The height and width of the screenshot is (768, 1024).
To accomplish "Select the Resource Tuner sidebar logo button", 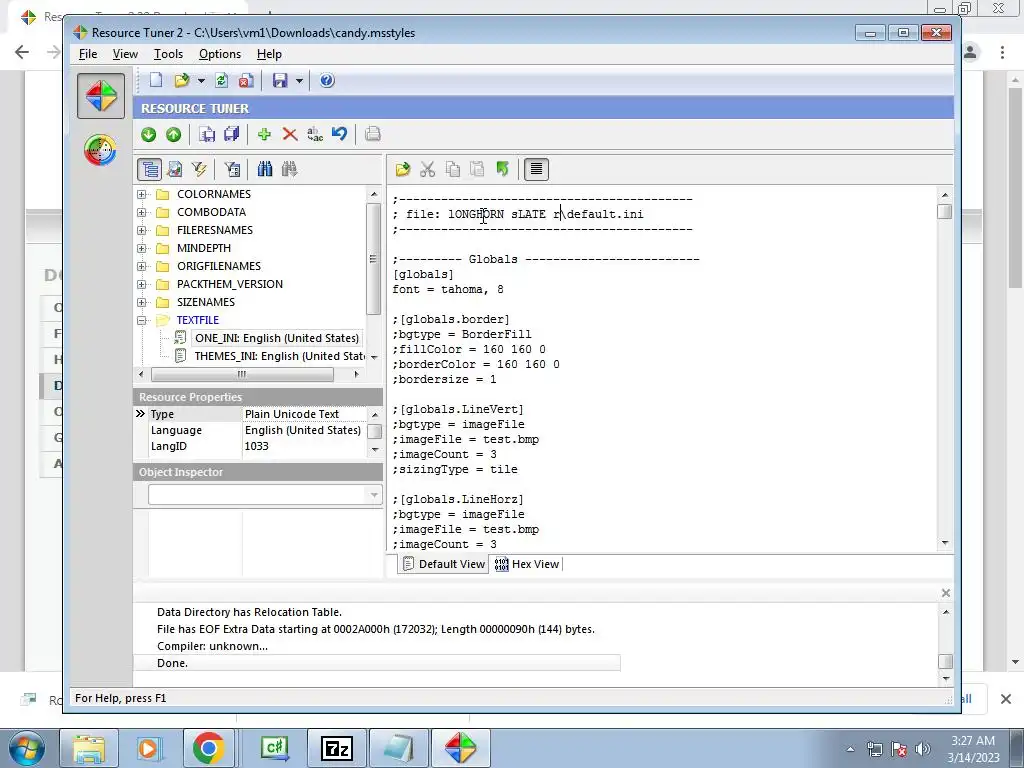I will pos(101,96).
